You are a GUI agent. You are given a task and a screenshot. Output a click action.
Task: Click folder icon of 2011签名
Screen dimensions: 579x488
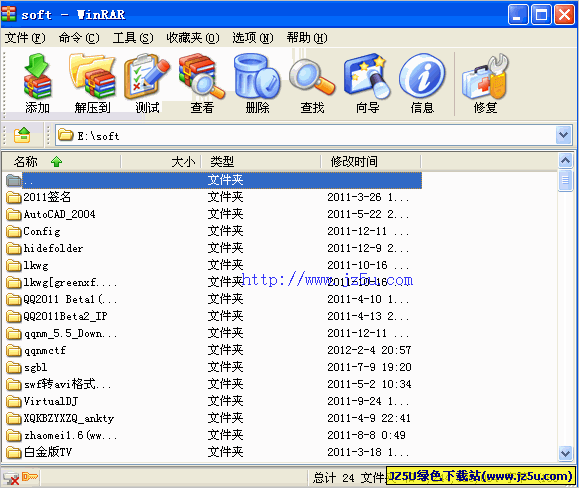coord(14,197)
